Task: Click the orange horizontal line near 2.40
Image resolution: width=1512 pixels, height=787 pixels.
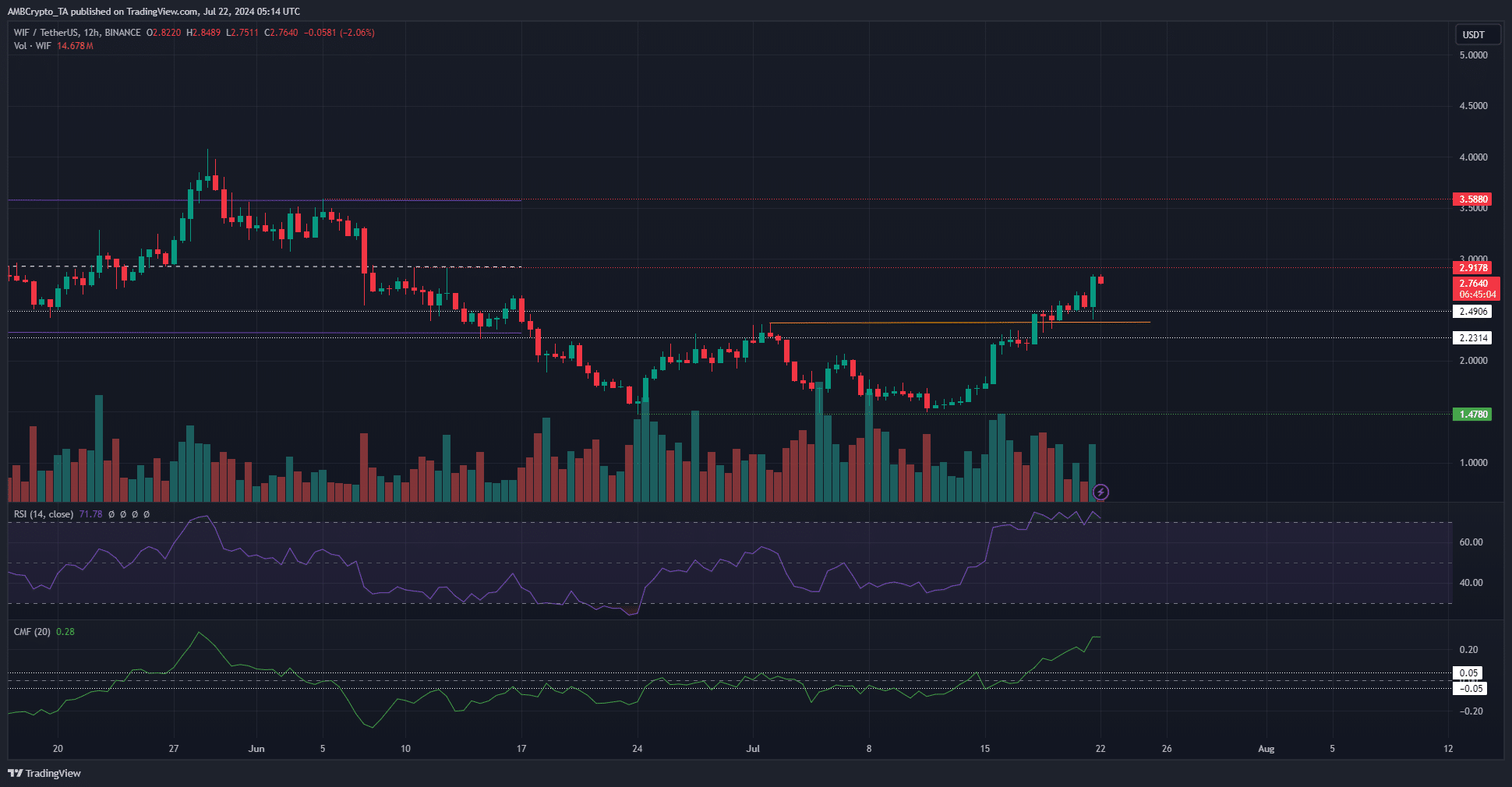Action: pyautogui.click(x=959, y=323)
